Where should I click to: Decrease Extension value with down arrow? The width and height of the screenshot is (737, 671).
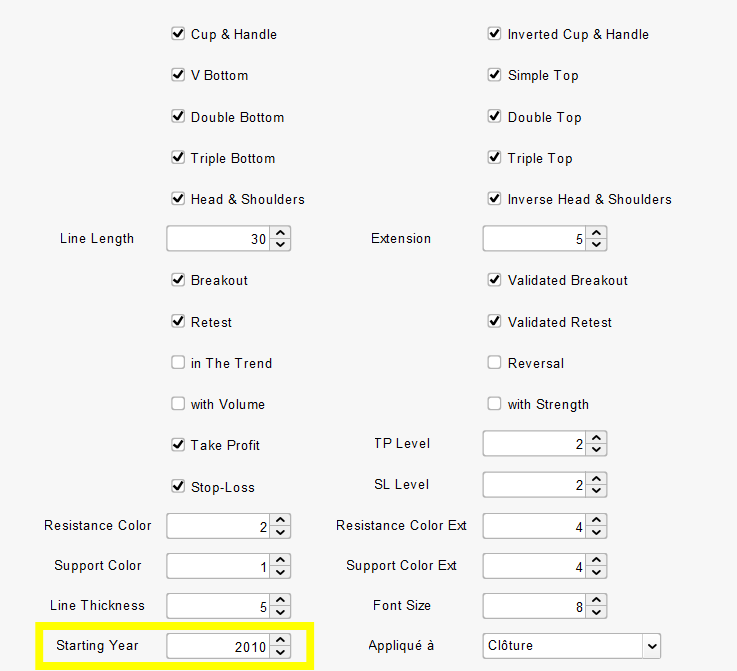(x=596, y=244)
